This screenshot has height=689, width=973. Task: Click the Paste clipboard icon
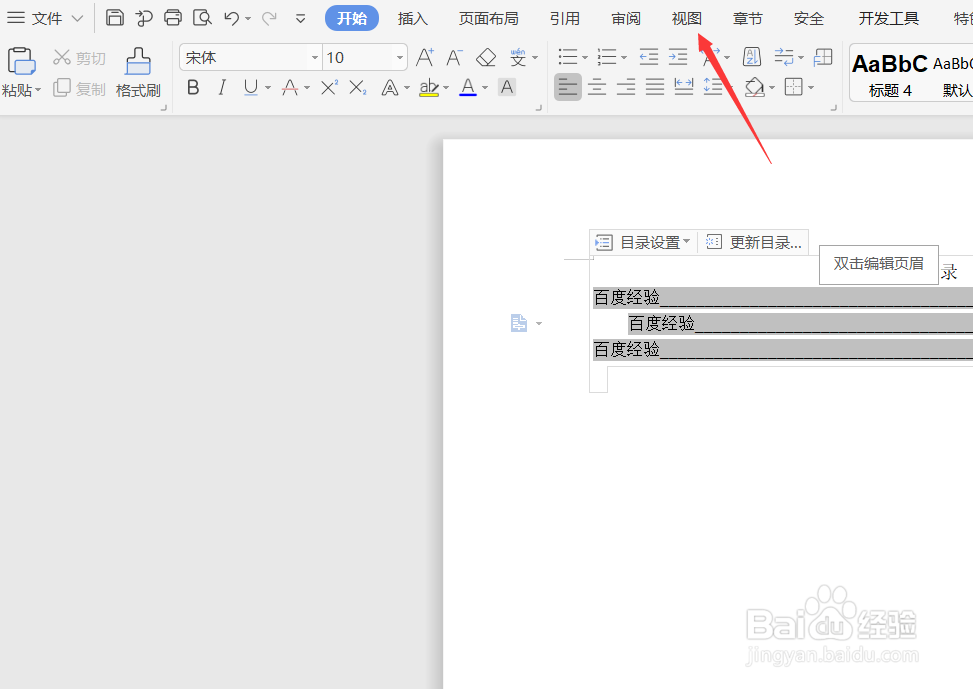click(x=21, y=61)
